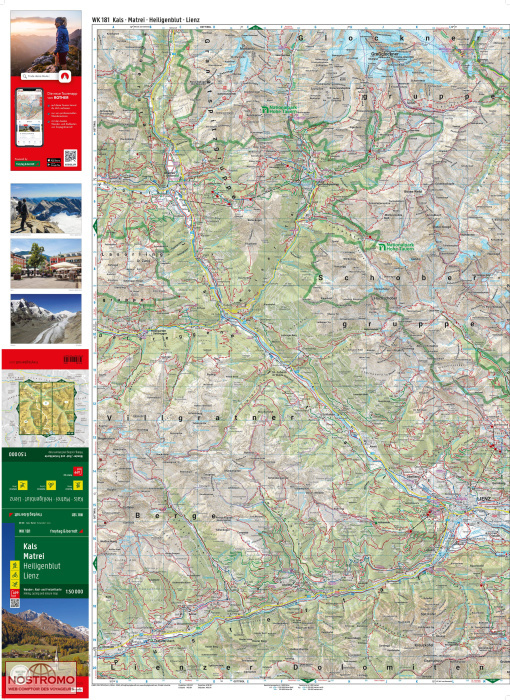Click the hiker on summit thumbnail photo
Screen dimensions: 510x700
tap(46, 209)
